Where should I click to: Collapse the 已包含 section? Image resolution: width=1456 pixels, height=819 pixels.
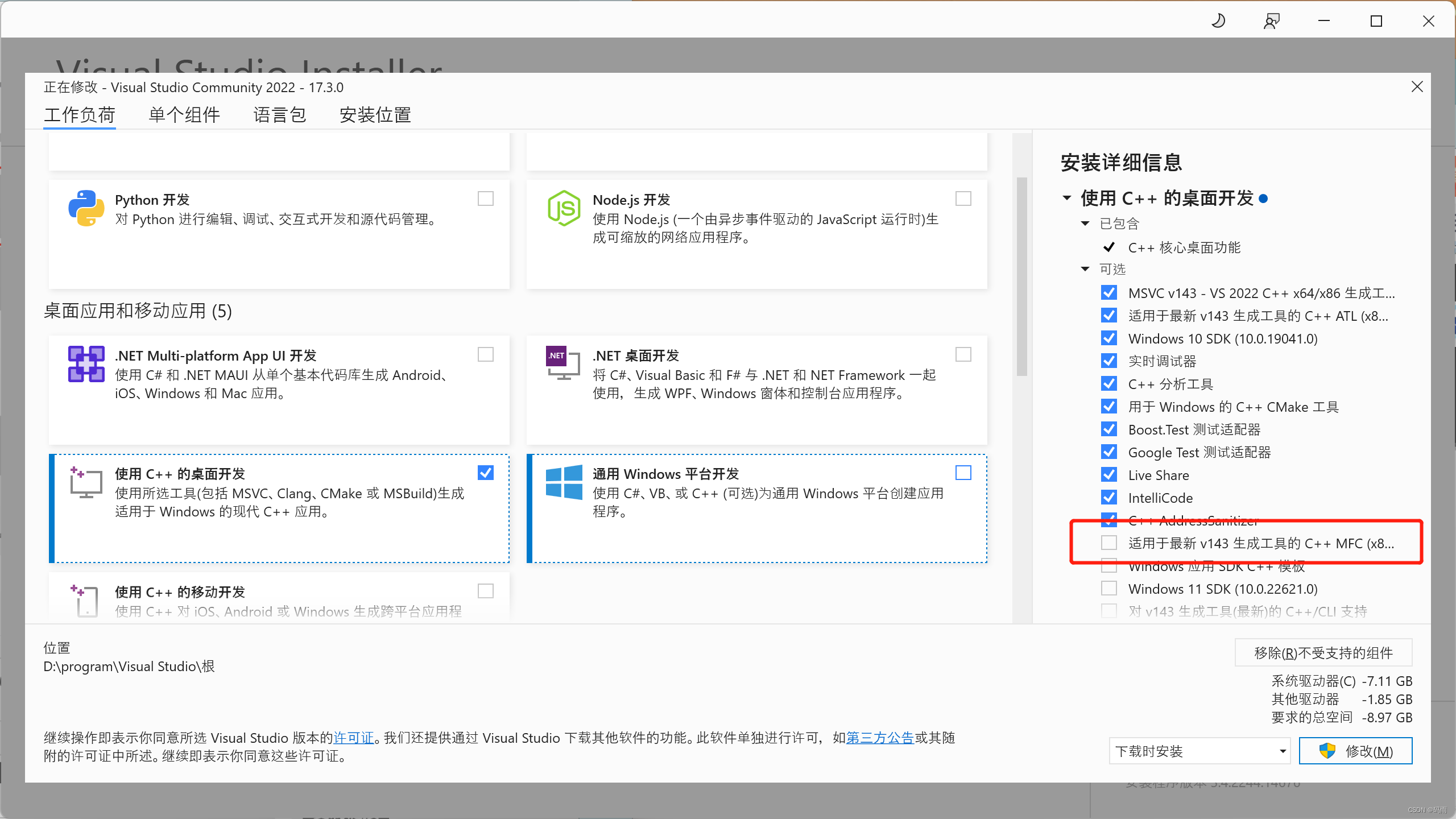point(1085,223)
